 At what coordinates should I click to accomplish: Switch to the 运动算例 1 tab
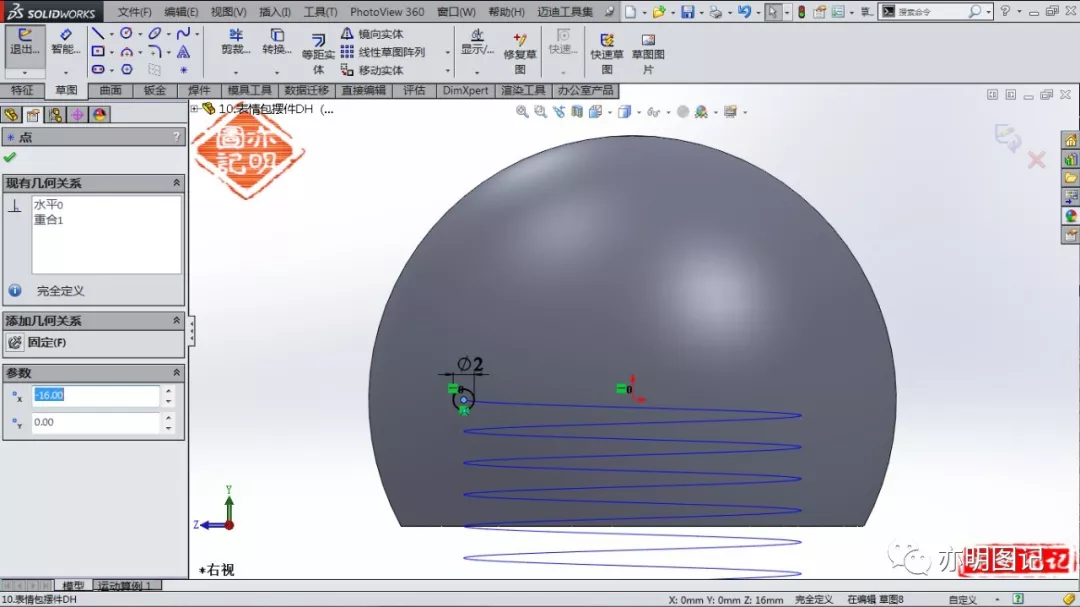[127, 586]
